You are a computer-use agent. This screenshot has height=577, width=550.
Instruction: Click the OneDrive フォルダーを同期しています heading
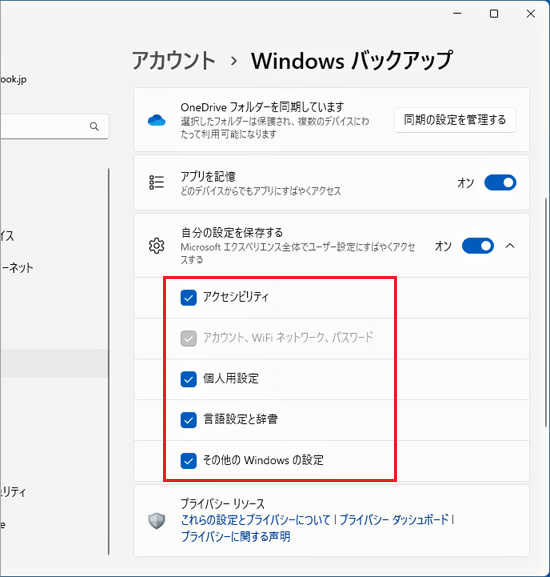(x=262, y=107)
